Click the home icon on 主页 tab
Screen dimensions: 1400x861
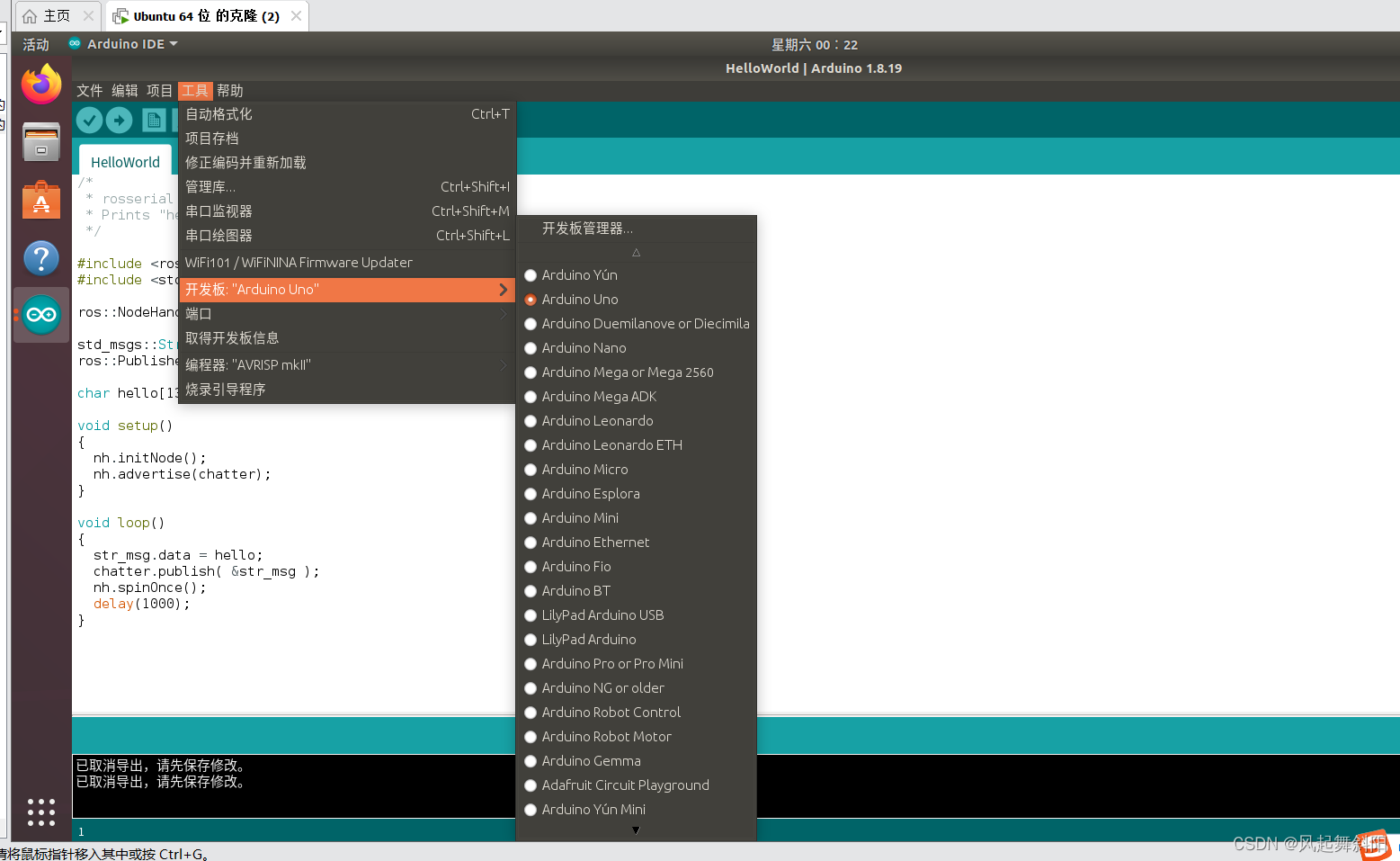pos(30,16)
